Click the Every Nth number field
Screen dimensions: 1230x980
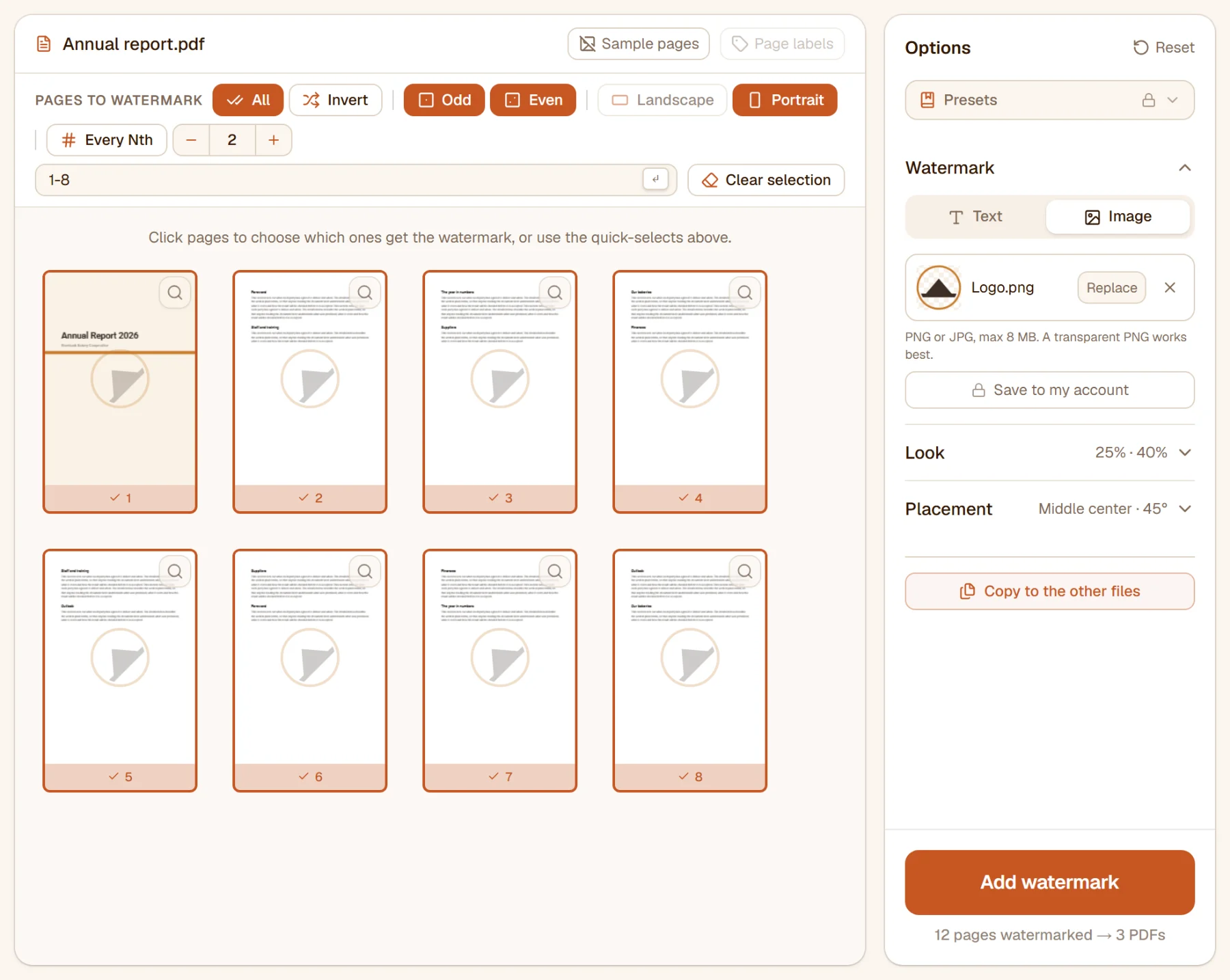click(232, 140)
